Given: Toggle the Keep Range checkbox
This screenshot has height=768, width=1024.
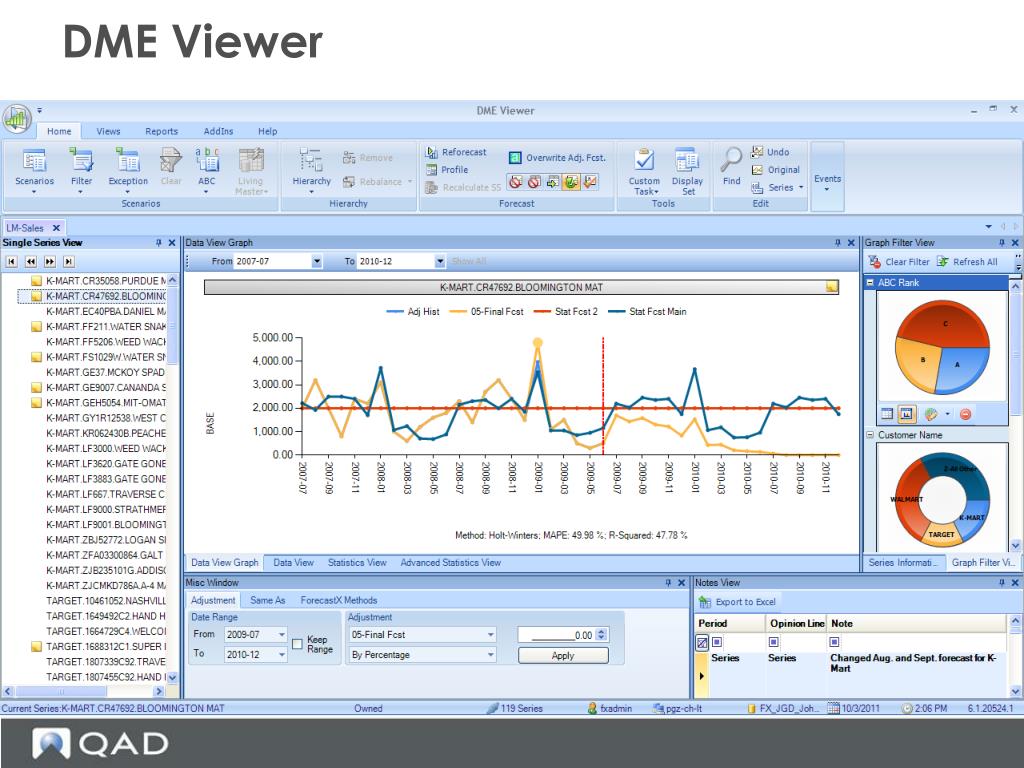Looking at the screenshot, I should pos(297,644).
